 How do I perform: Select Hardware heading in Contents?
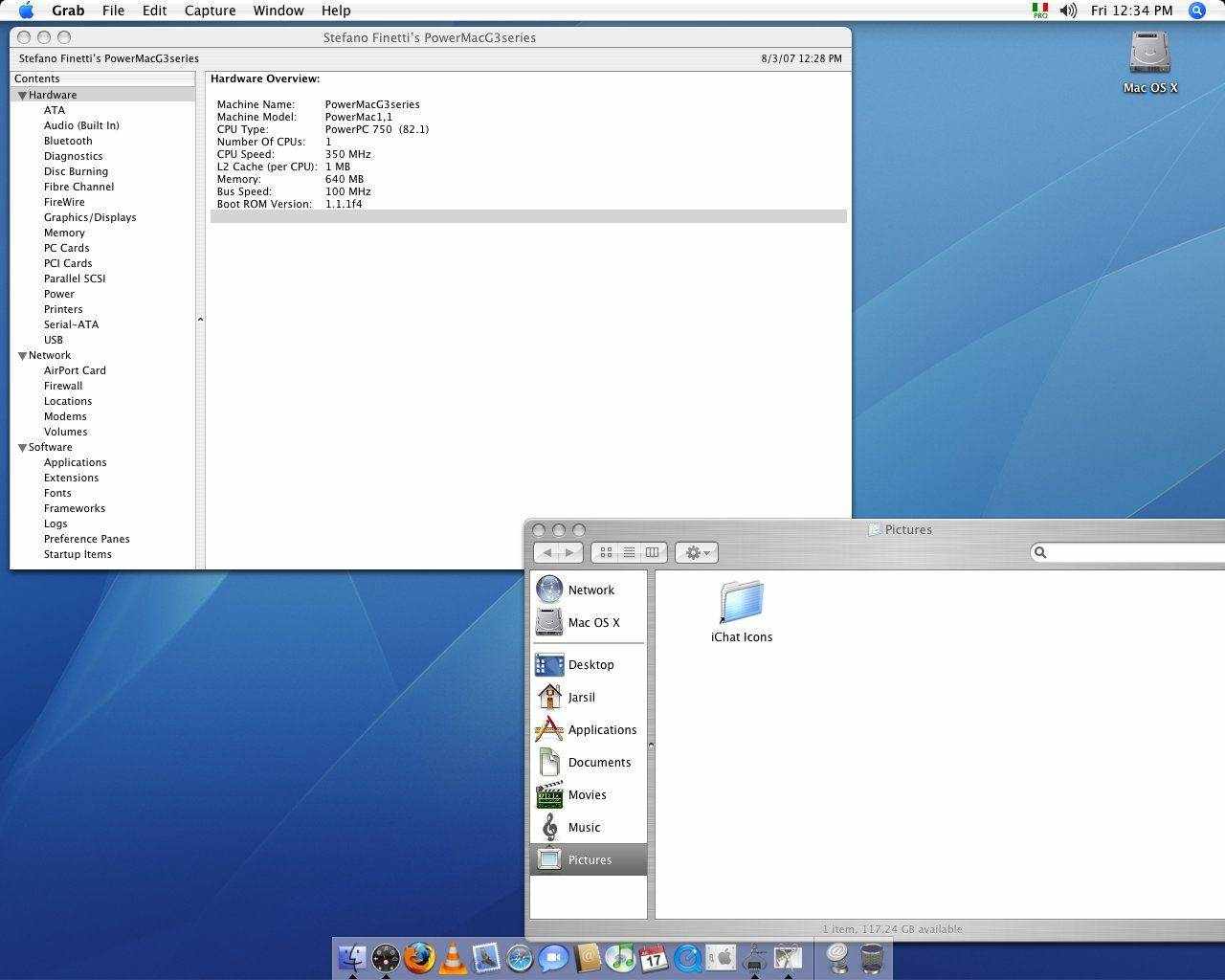(102, 95)
